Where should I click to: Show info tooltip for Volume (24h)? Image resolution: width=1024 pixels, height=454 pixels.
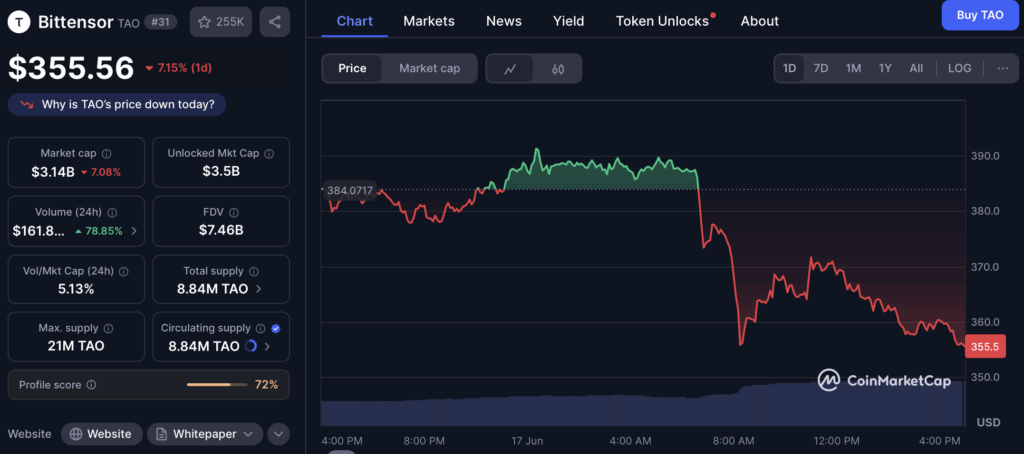click(x=112, y=212)
